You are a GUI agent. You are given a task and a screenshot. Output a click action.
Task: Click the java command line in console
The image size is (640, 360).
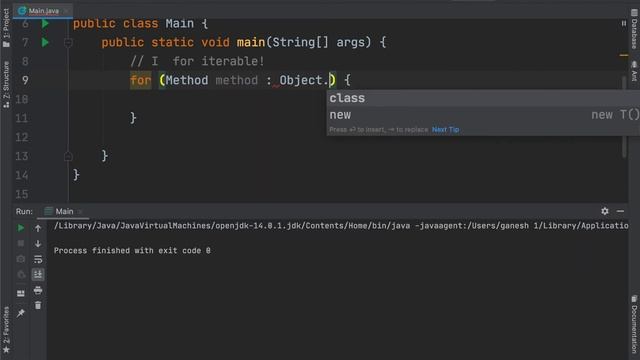click(341, 226)
